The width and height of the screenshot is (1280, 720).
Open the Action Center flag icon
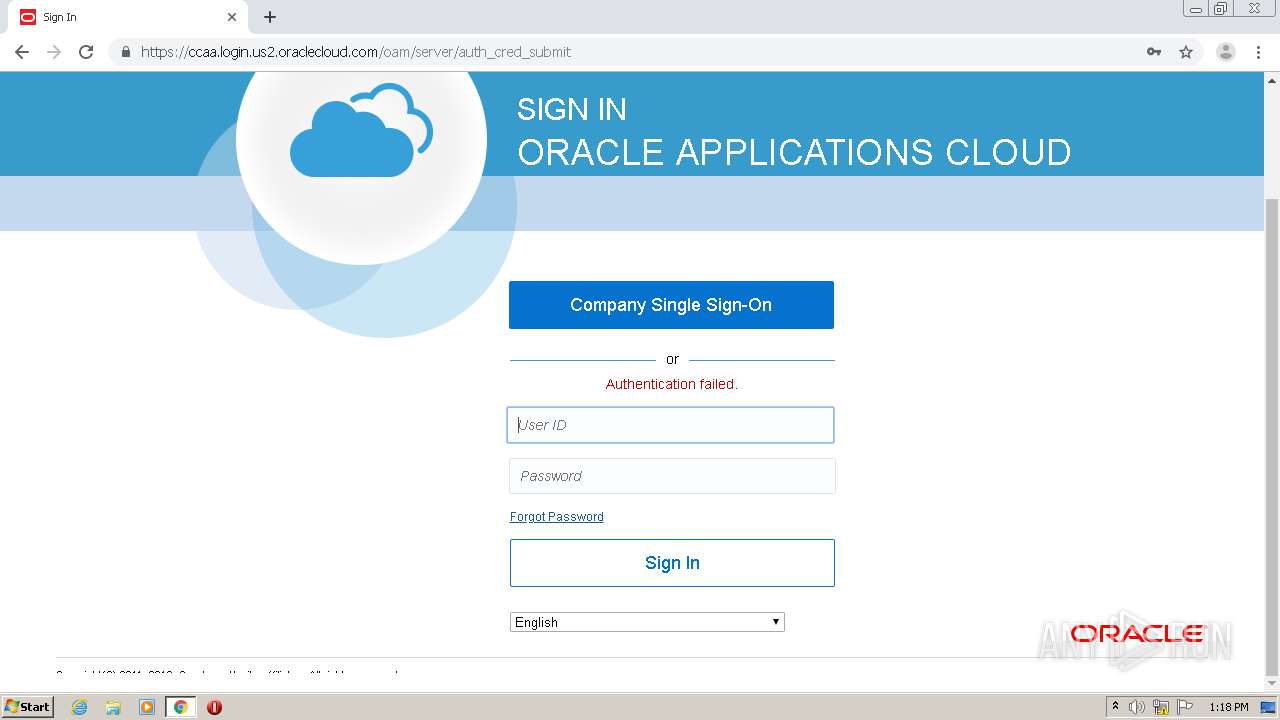1185,707
